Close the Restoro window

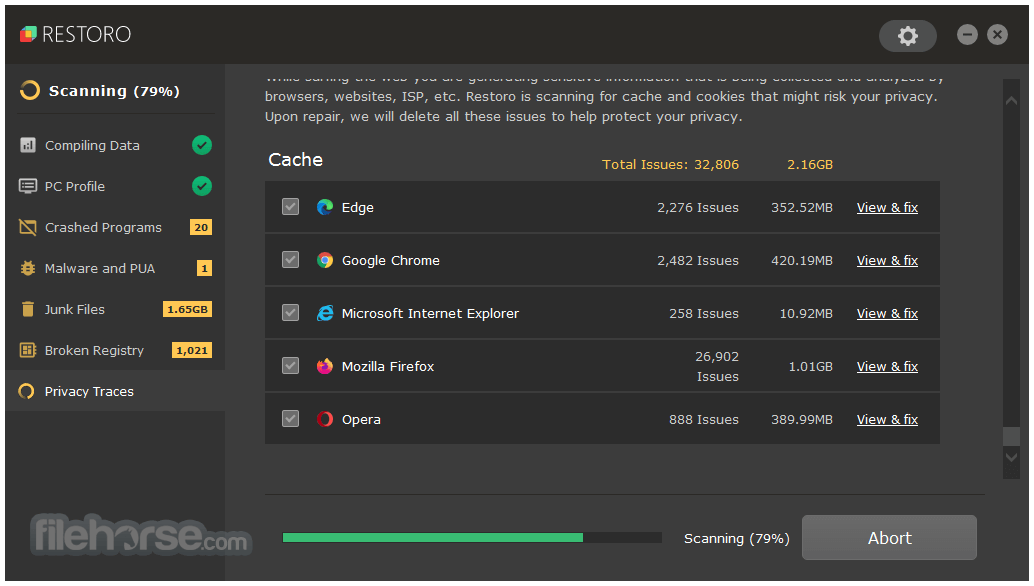point(997,34)
